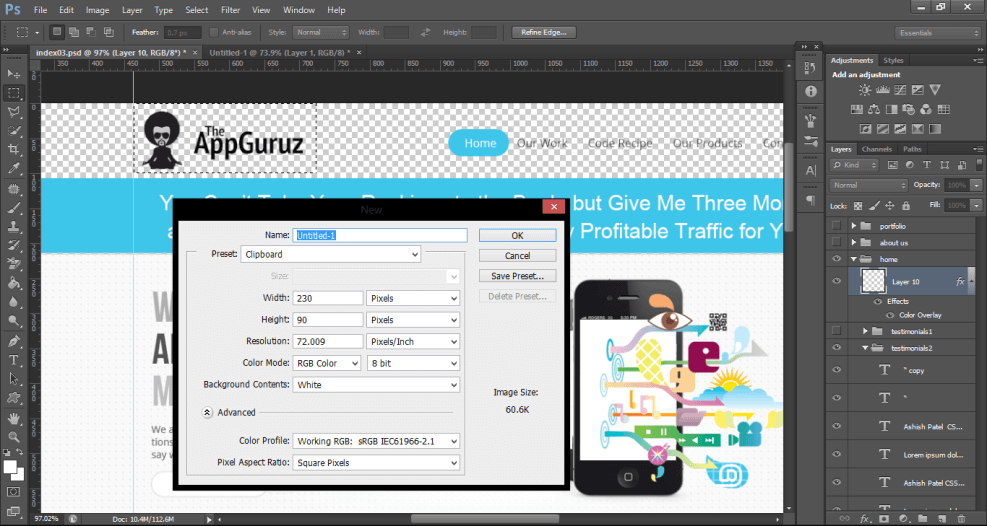Viewport: 987px width, 526px height.
Task: Click the Refine Edge... button
Action: tap(544, 32)
